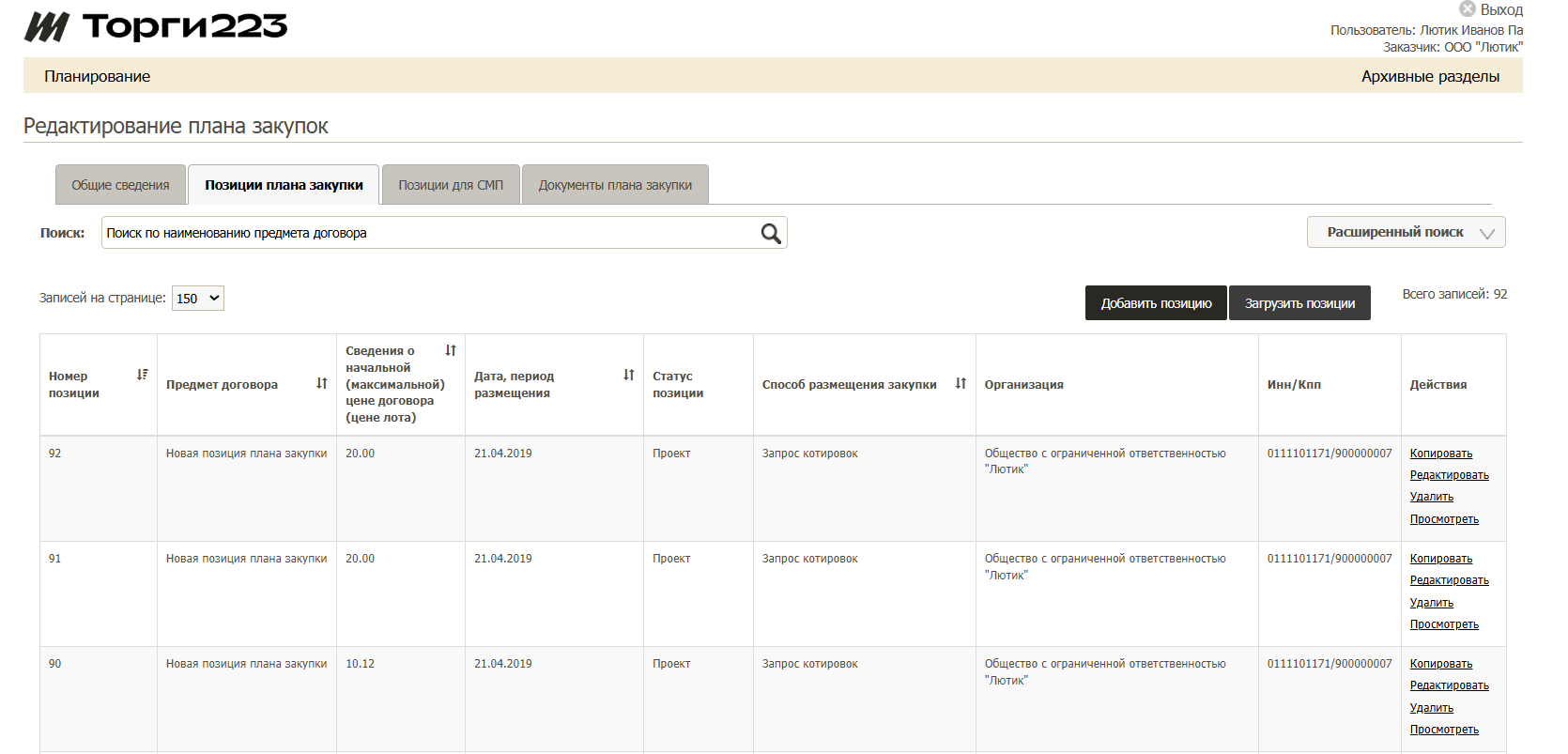
Task: Sort by position number column icon
Action: click(143, 375)
